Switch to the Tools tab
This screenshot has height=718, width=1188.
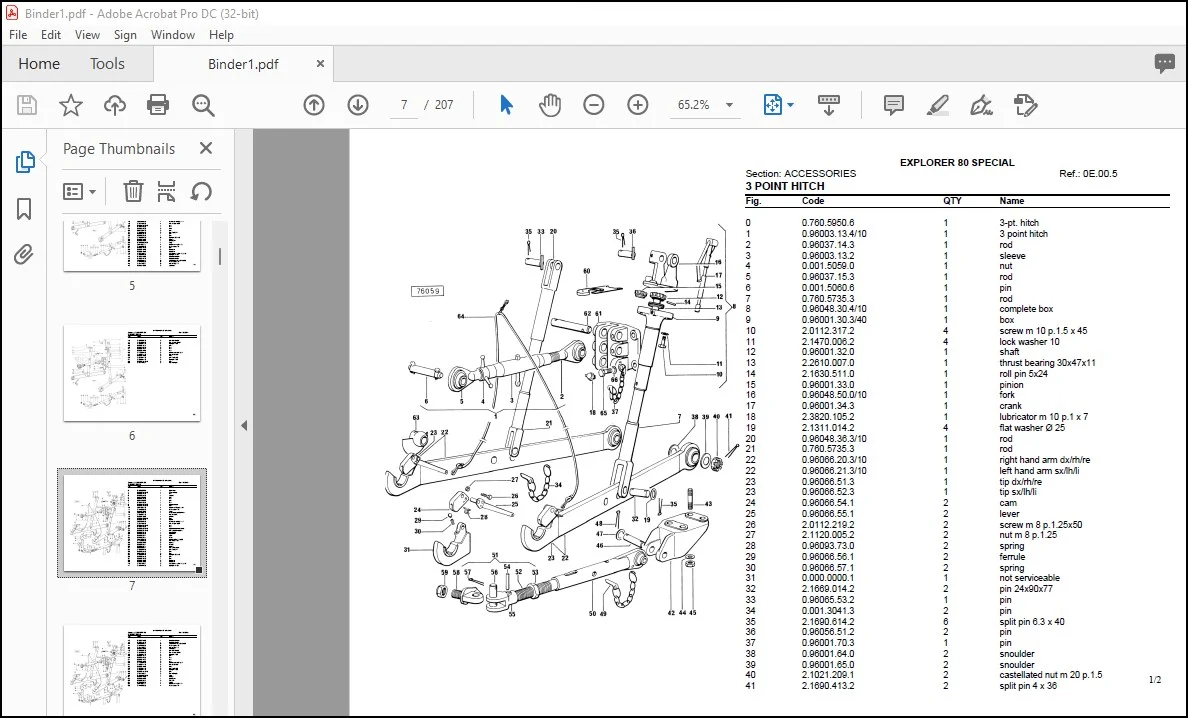(107, 64)
